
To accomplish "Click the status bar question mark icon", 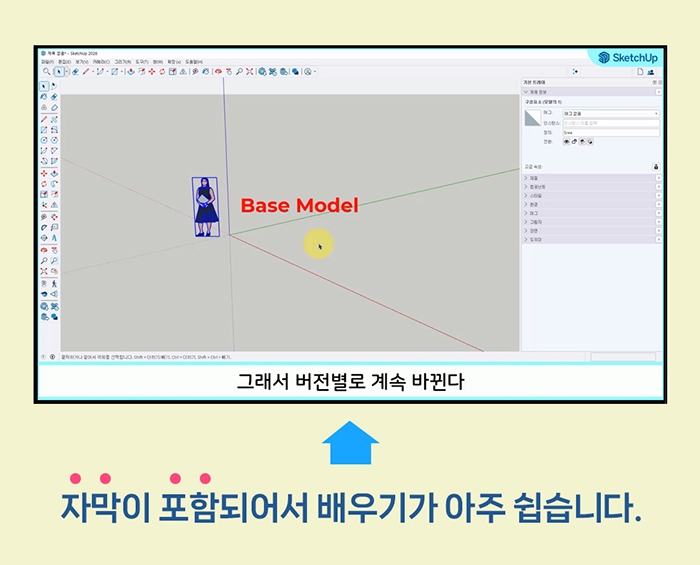I will 43,357.
